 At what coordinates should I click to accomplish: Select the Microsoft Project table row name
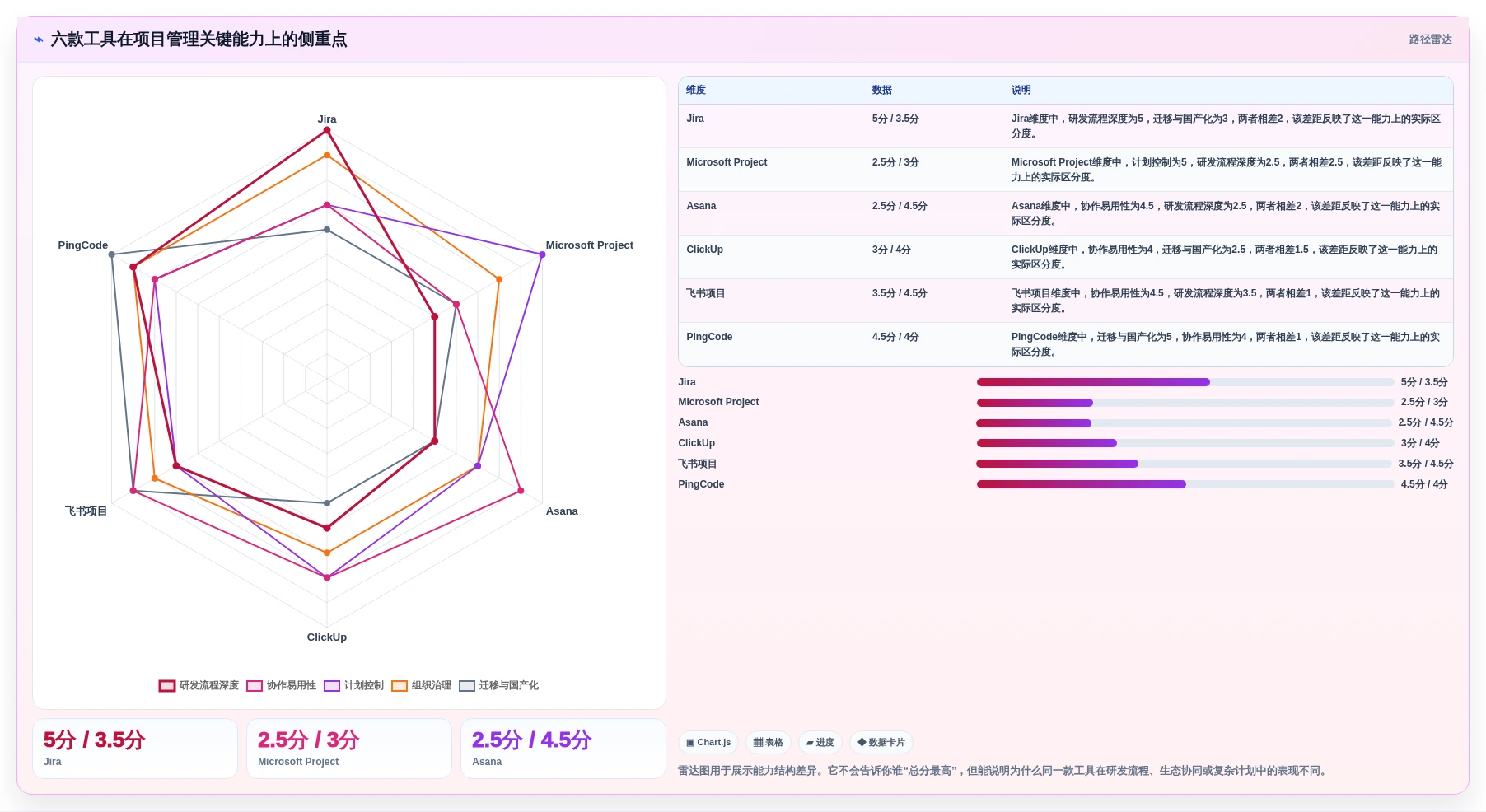click(x=727, y=162)
